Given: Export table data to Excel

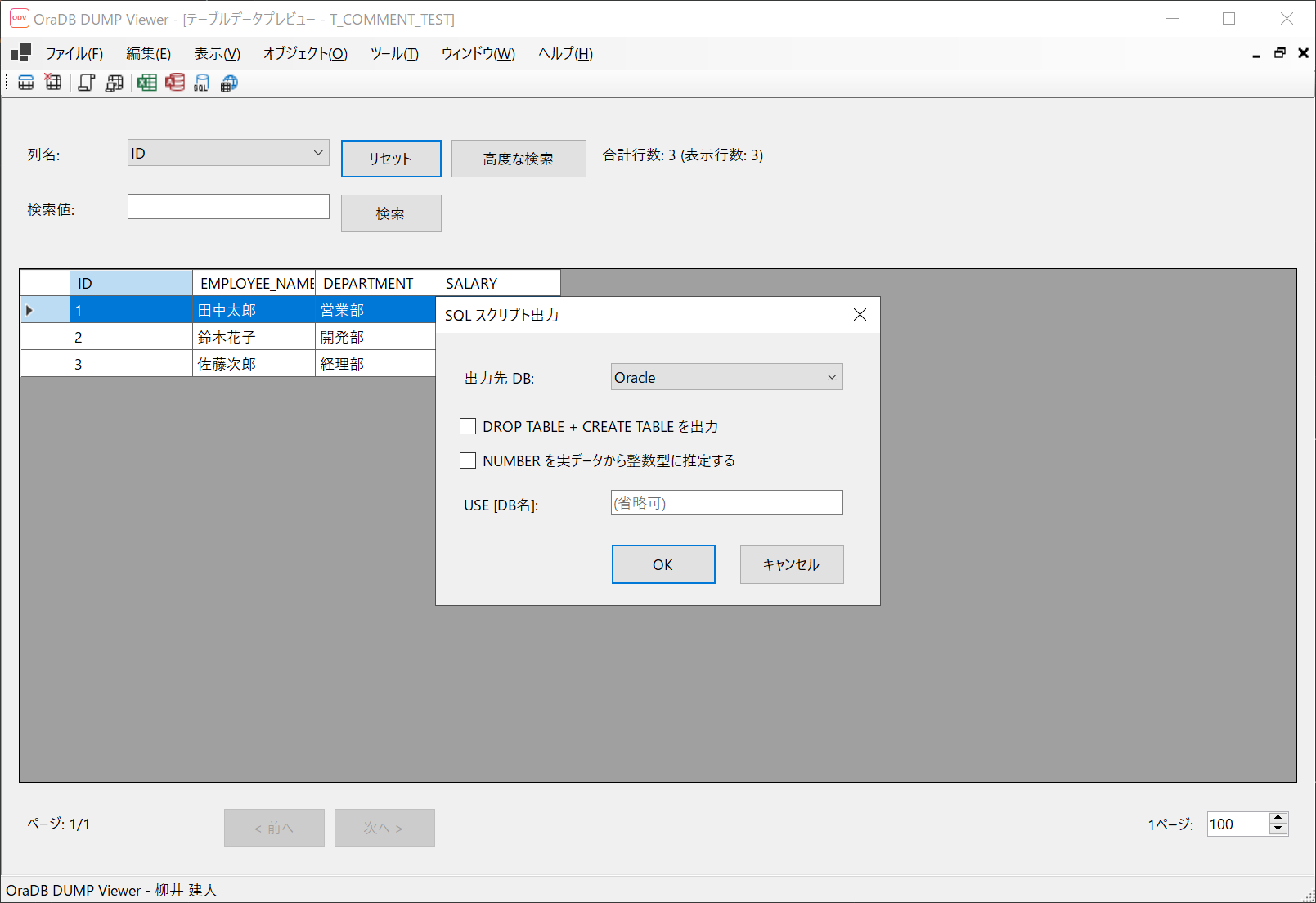Looking at the screenshot, I should pos(147,82).
